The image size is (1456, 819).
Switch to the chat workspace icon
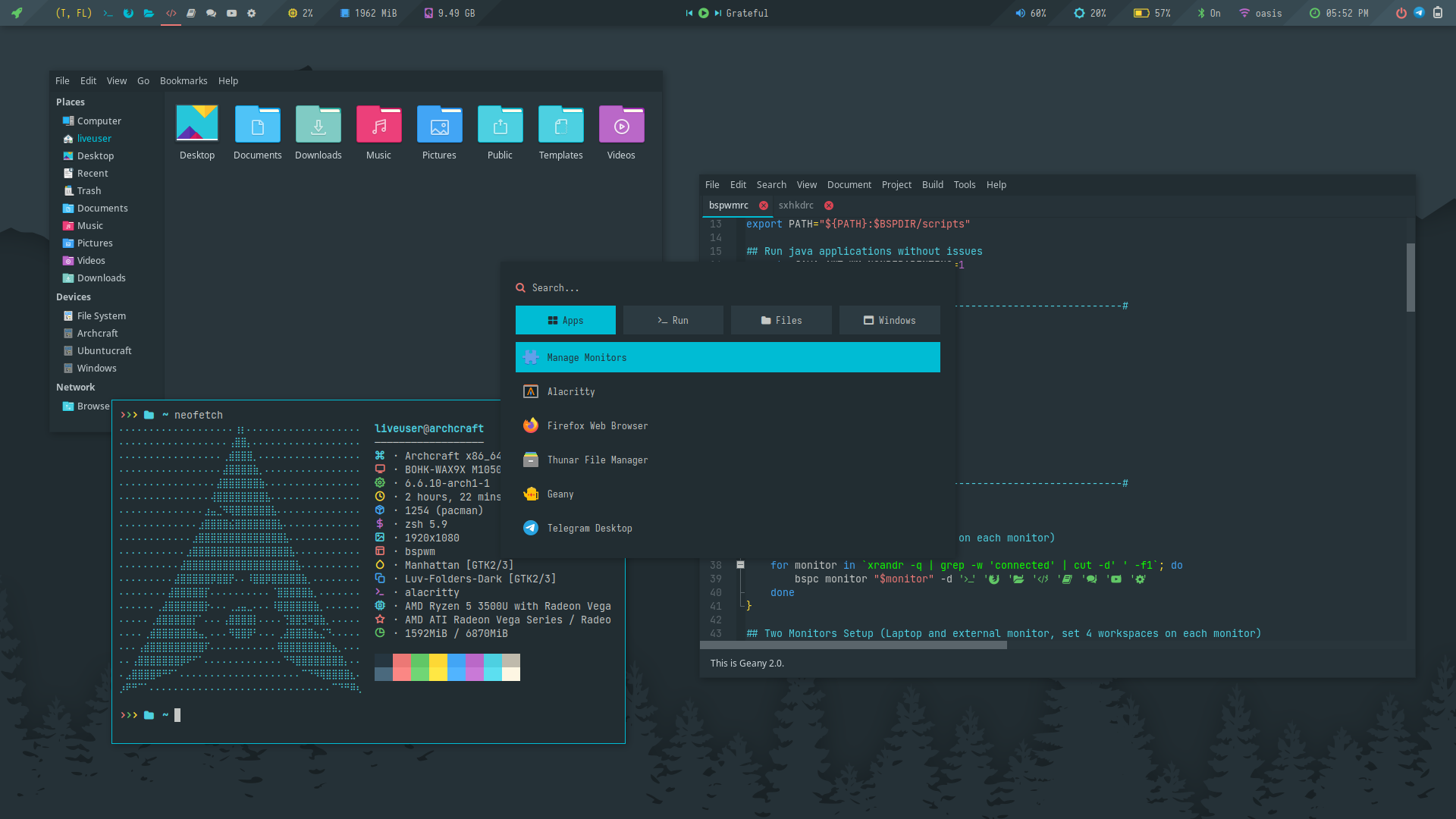[x=212, y=13]
